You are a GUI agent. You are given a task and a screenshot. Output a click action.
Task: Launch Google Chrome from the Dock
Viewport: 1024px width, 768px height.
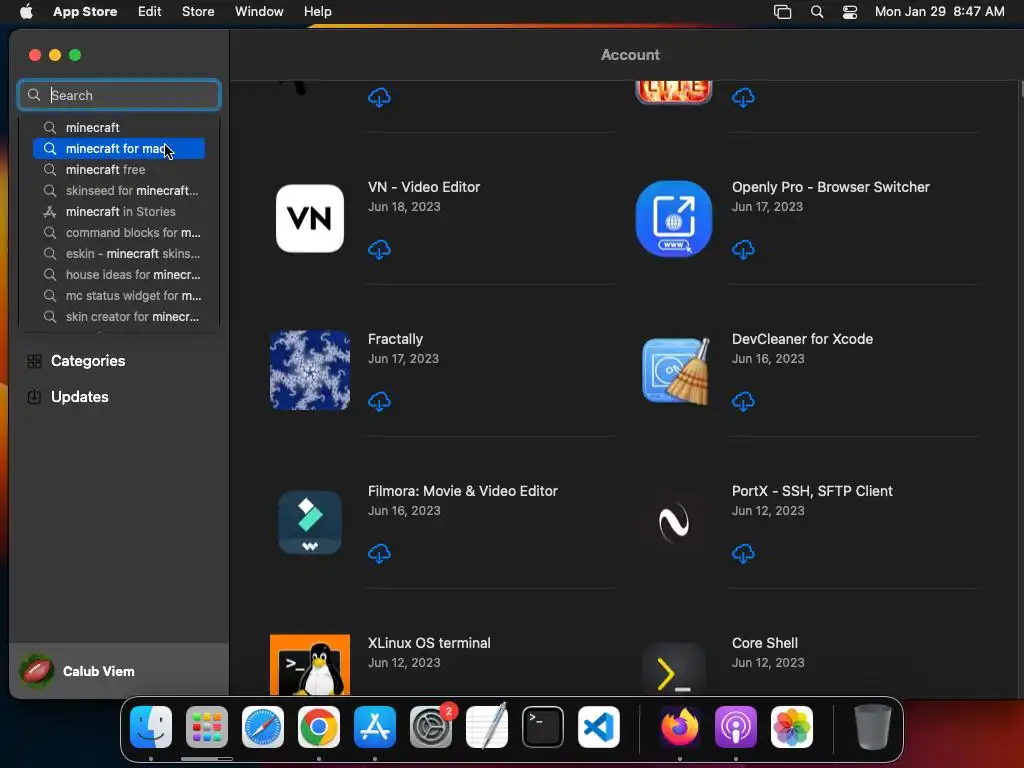319,727
